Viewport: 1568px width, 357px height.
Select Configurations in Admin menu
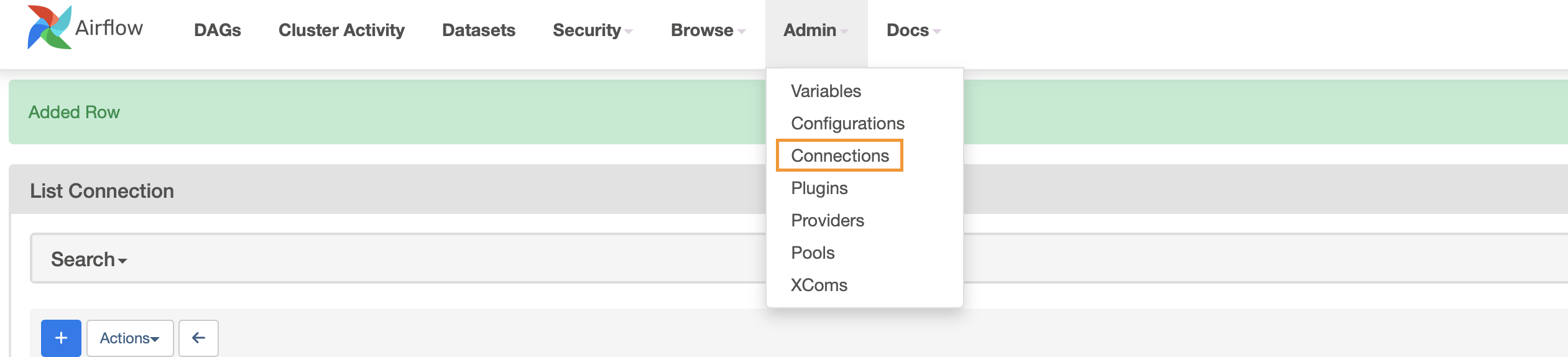pos(847,123)
